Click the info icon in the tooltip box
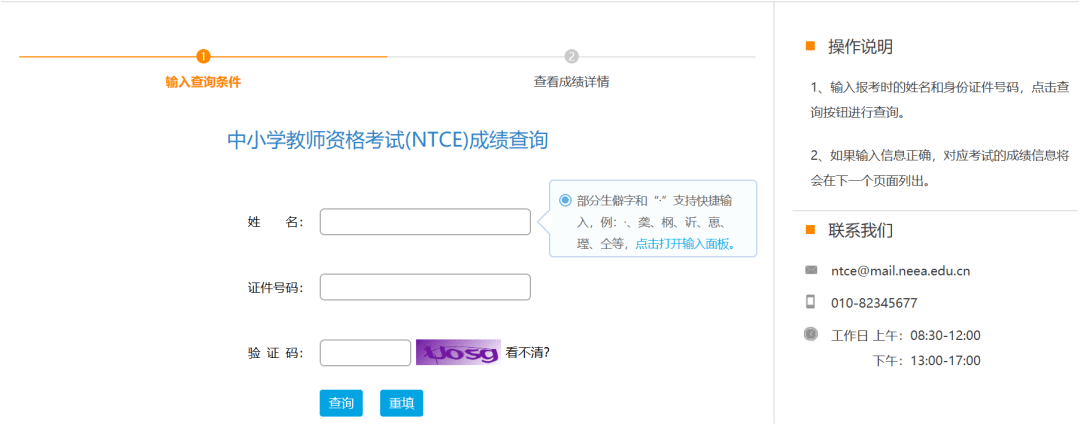 coord(566,200)
